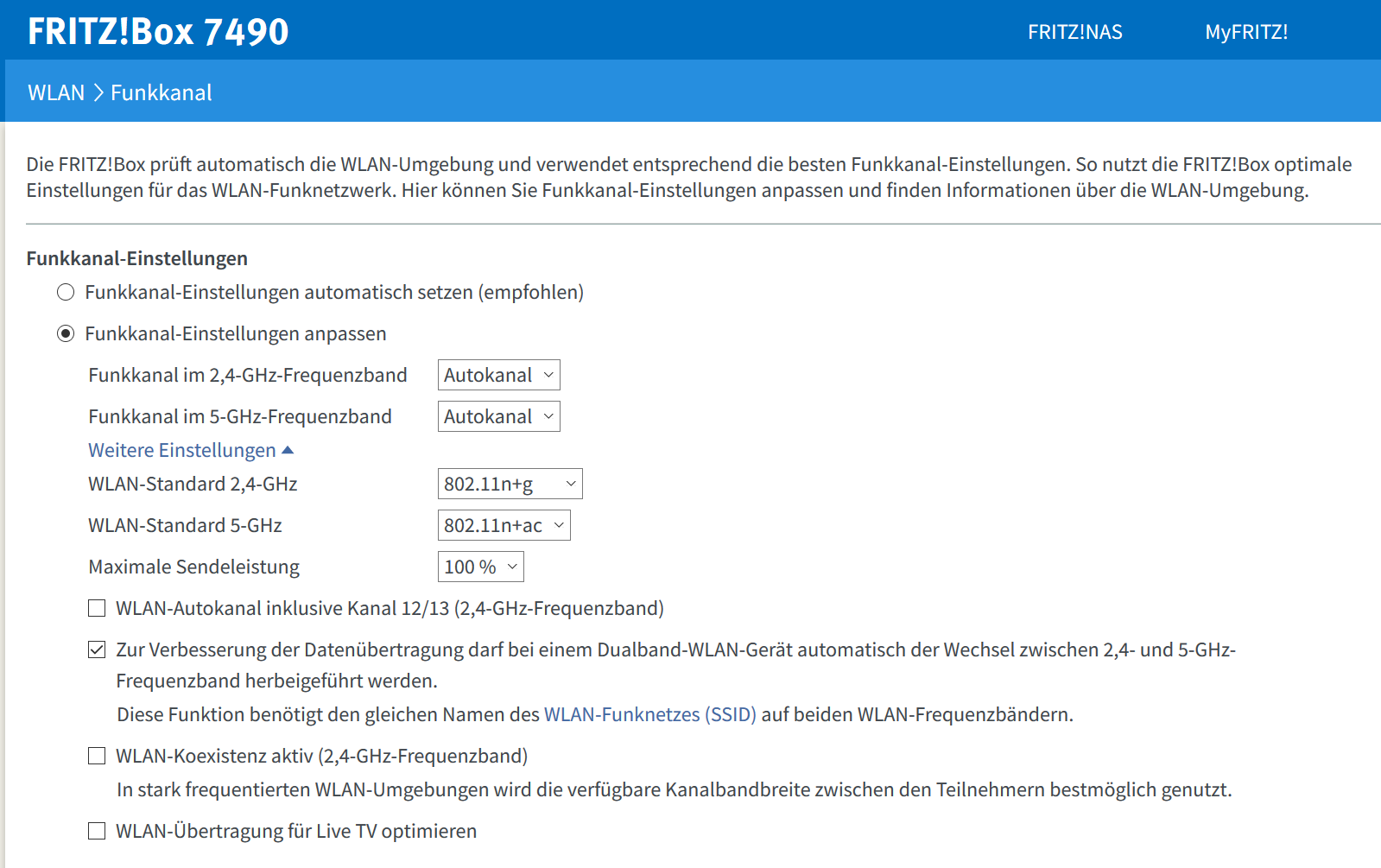Open FRITZ!NAS in header

point(1075,32)
